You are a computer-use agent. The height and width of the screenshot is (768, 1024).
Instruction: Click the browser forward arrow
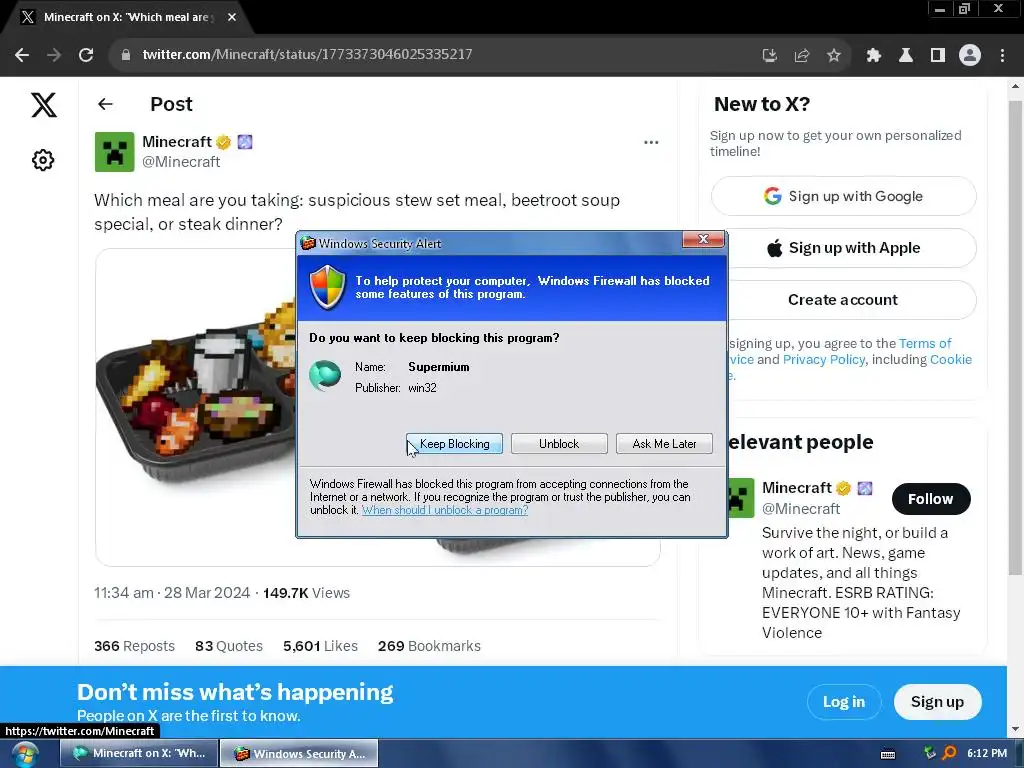[x=54, y=55]
